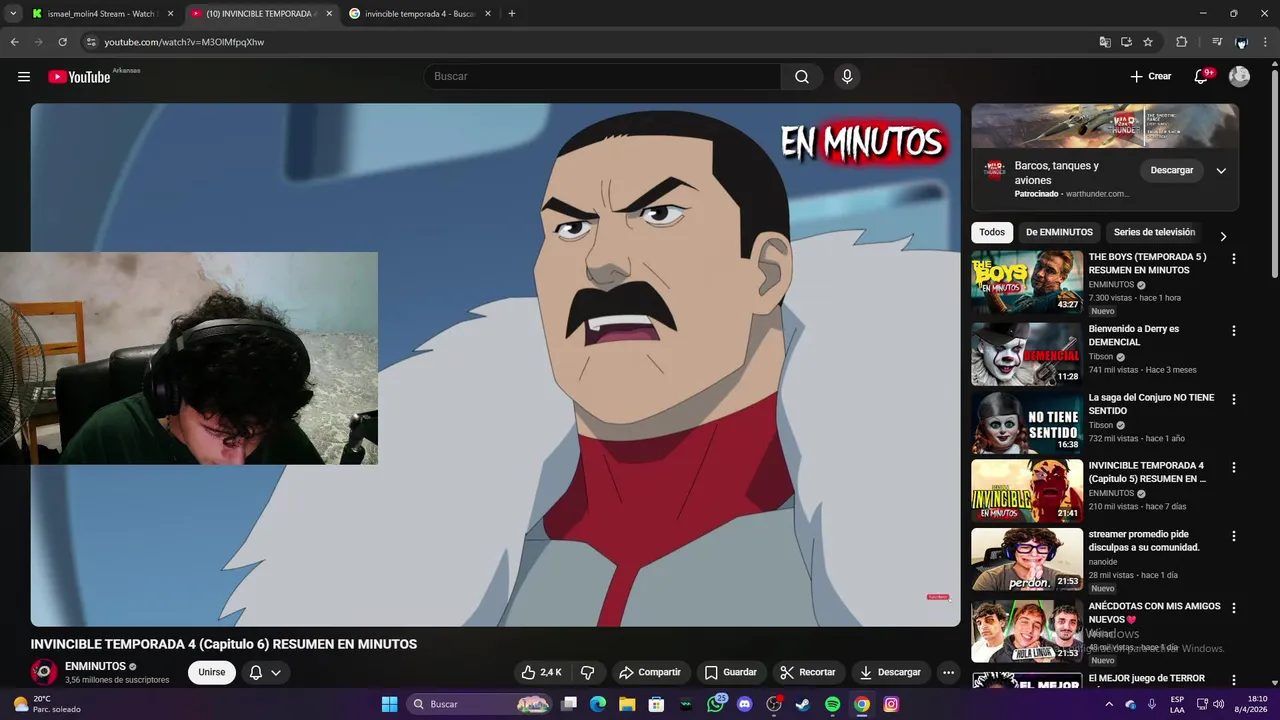Show more filter chips with right arrow
Image resolution: width=1280 pixels, height=720 pixels.
(1223, 236)
